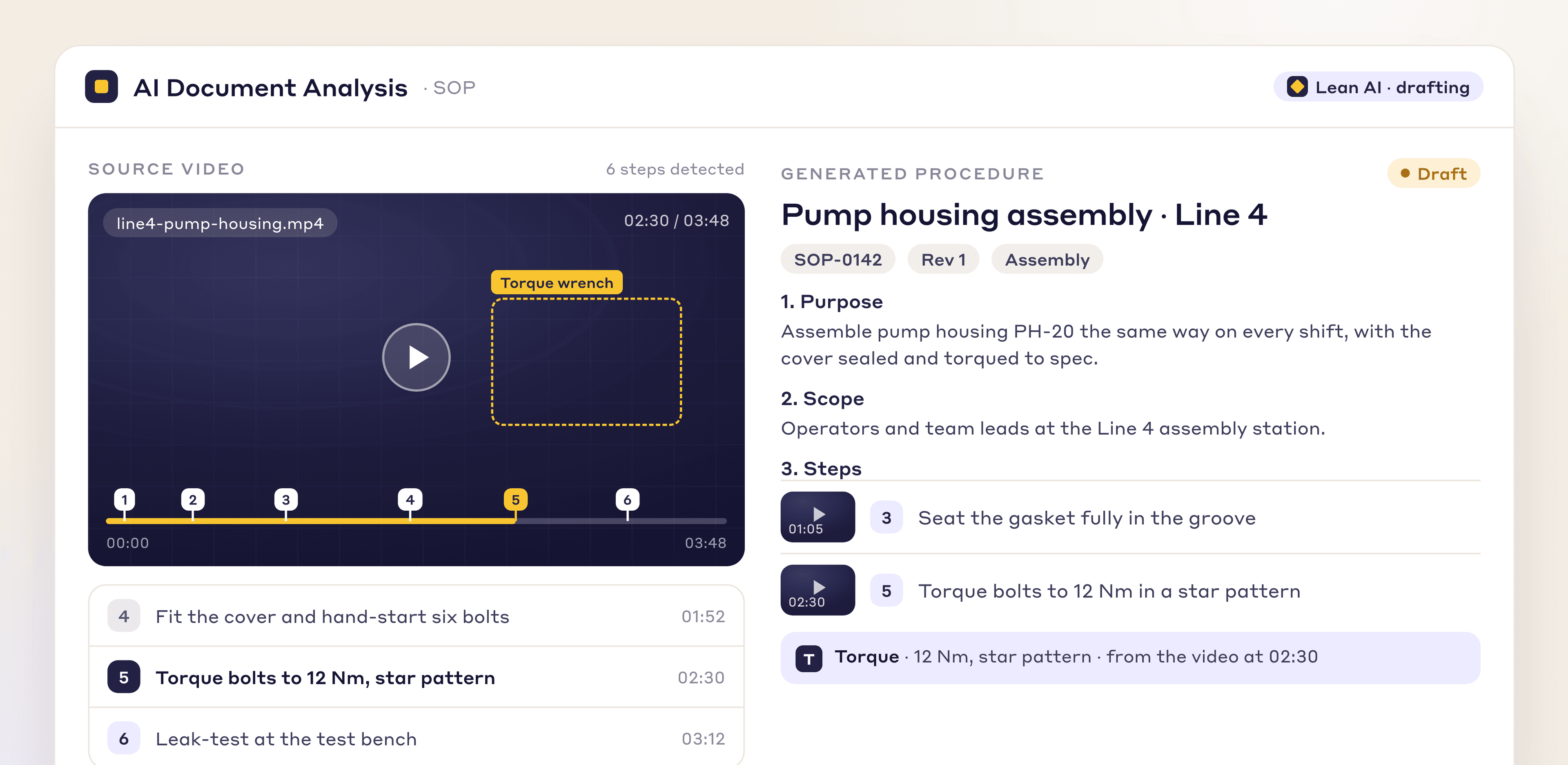1568x765 pixels.
Task: Click the Rev 1 tag
Action: coord(943,259)
